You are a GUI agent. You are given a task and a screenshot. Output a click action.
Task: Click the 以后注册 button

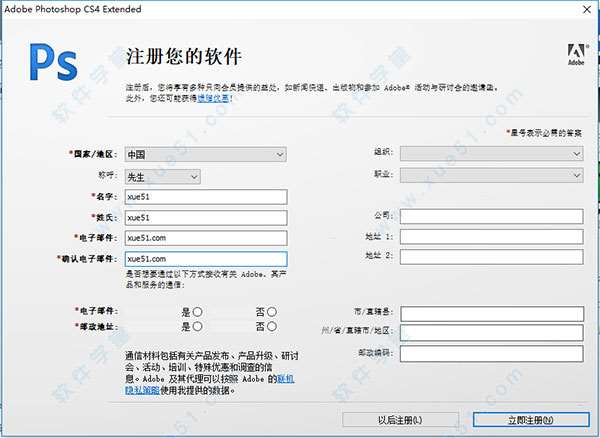[x=400, y=420]
